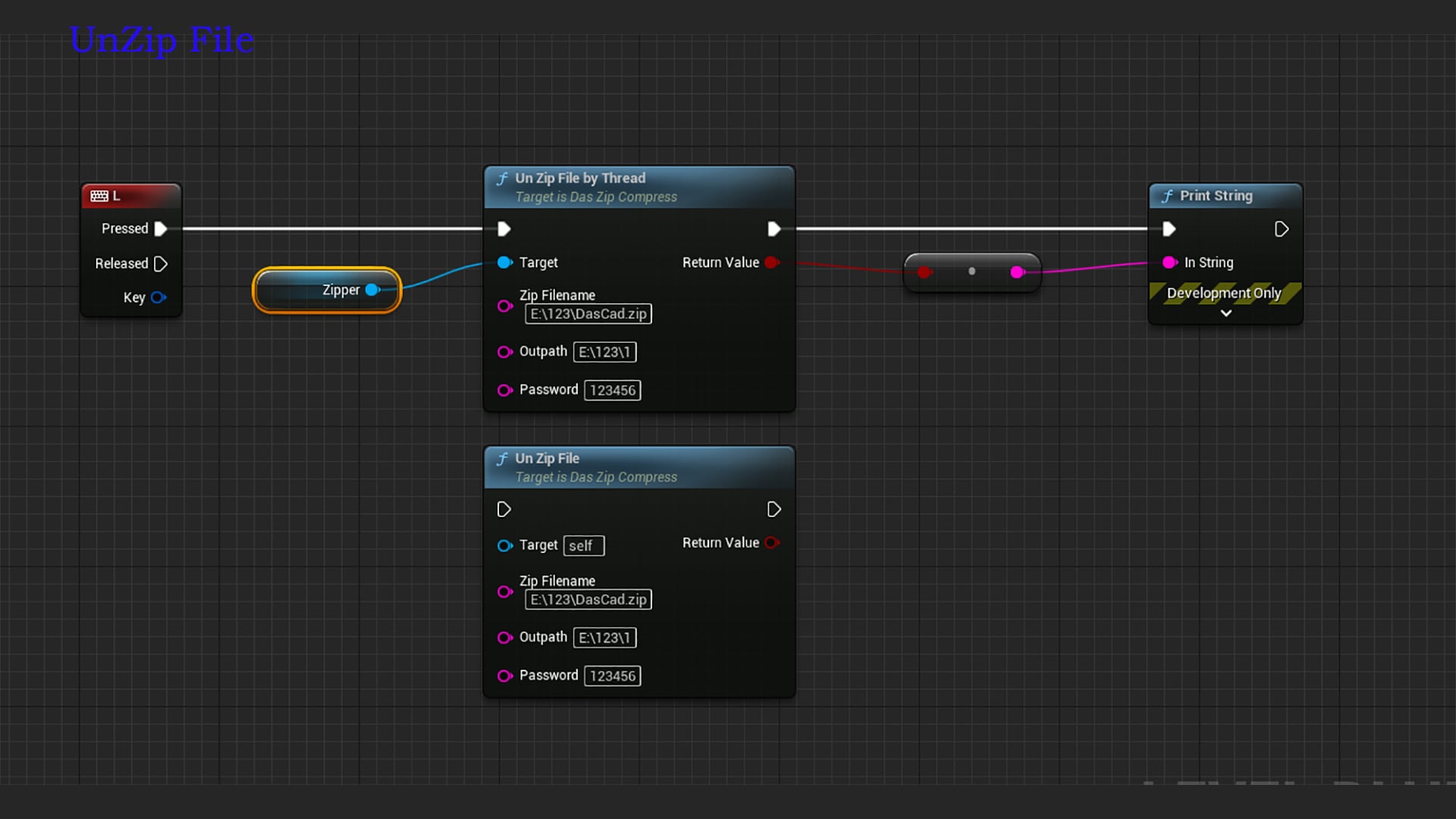
Task: Click Target pin on Un Zip File by Thread
Action: 504,262
